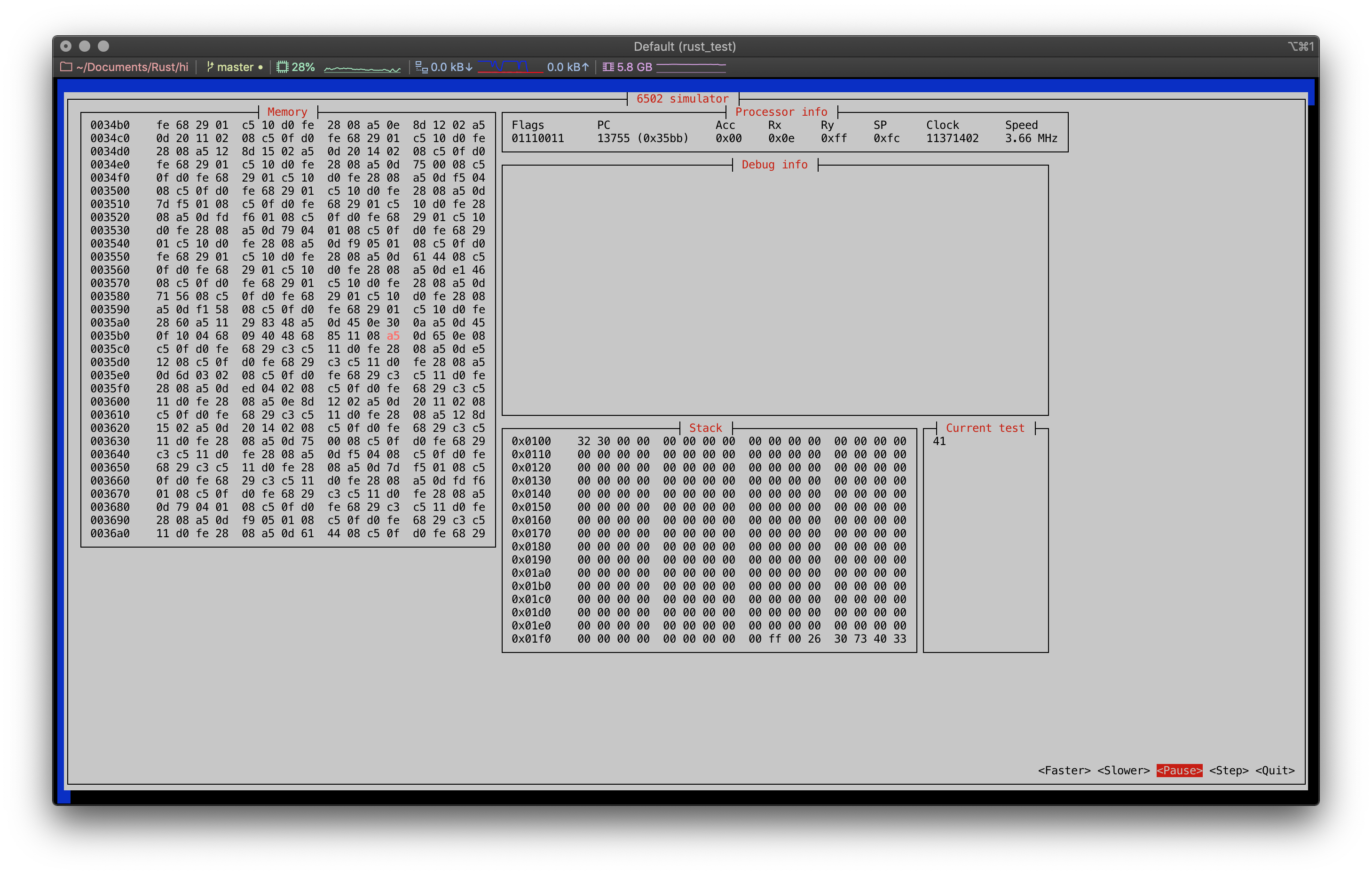This screenshot has width=1372, height=875.
Task: Click the folder icon in status bar
Action: [x=66, y=67]
